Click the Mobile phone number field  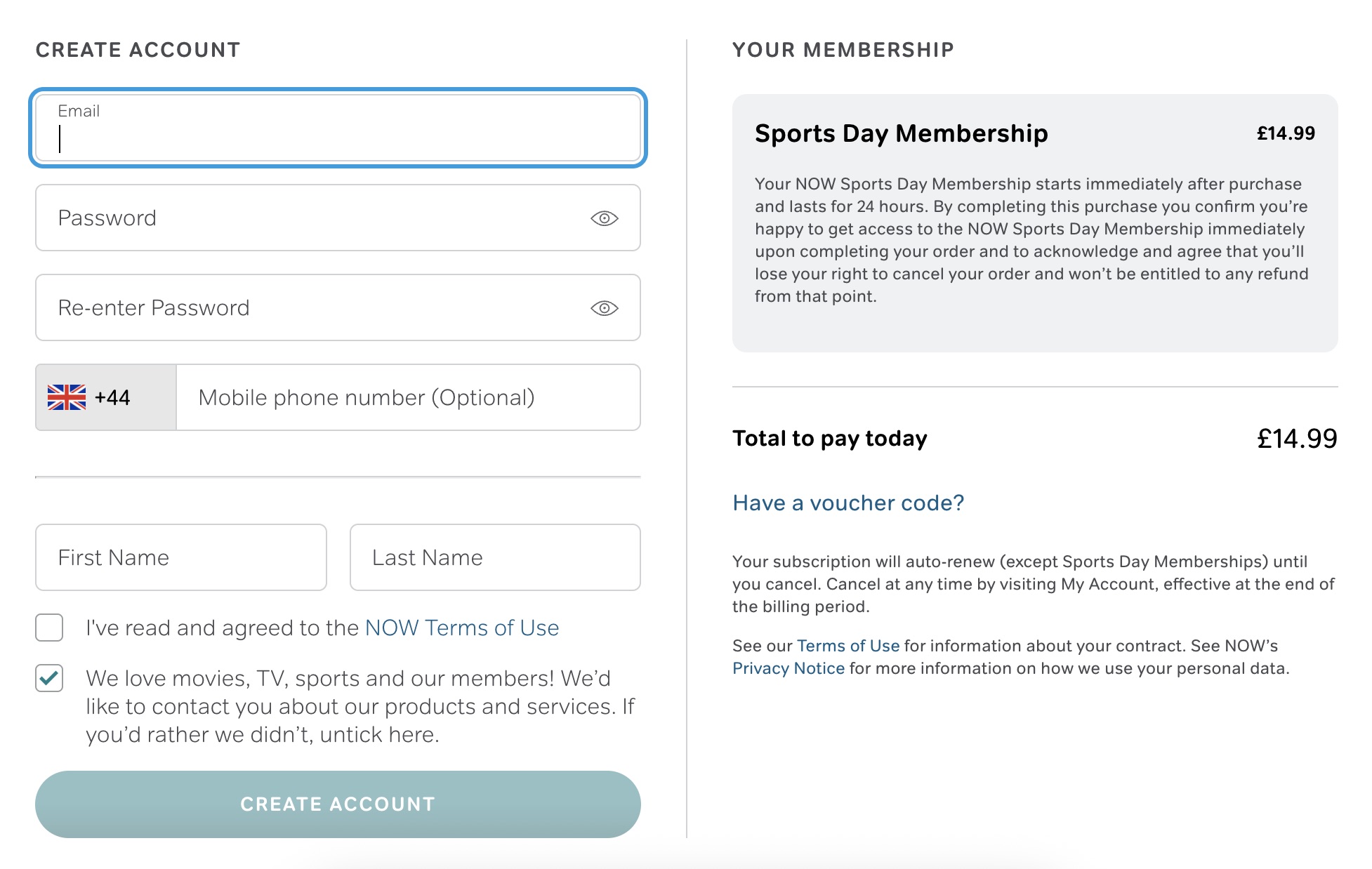[407, 397]
